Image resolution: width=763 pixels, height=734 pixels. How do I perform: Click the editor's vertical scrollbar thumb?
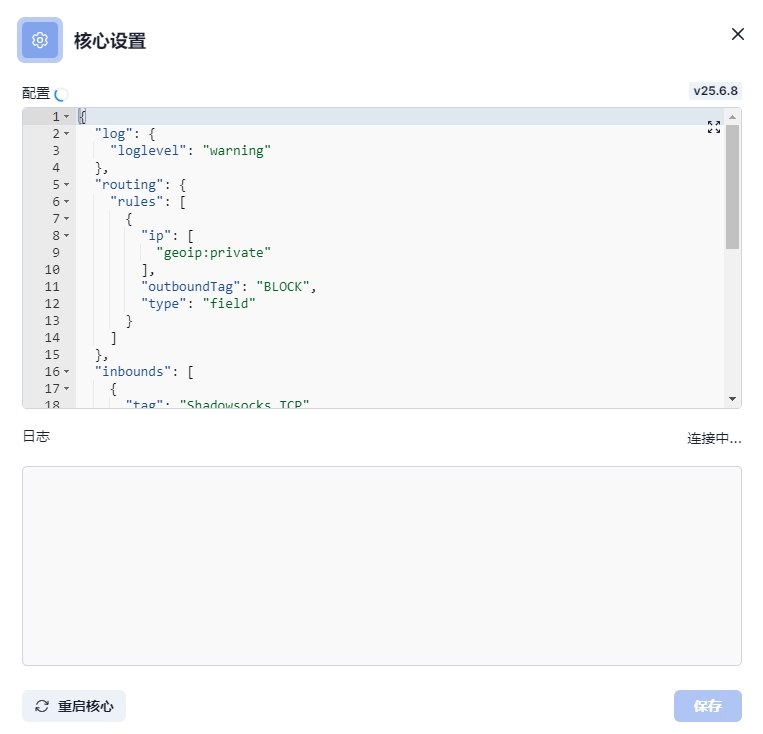coord(733,185)
